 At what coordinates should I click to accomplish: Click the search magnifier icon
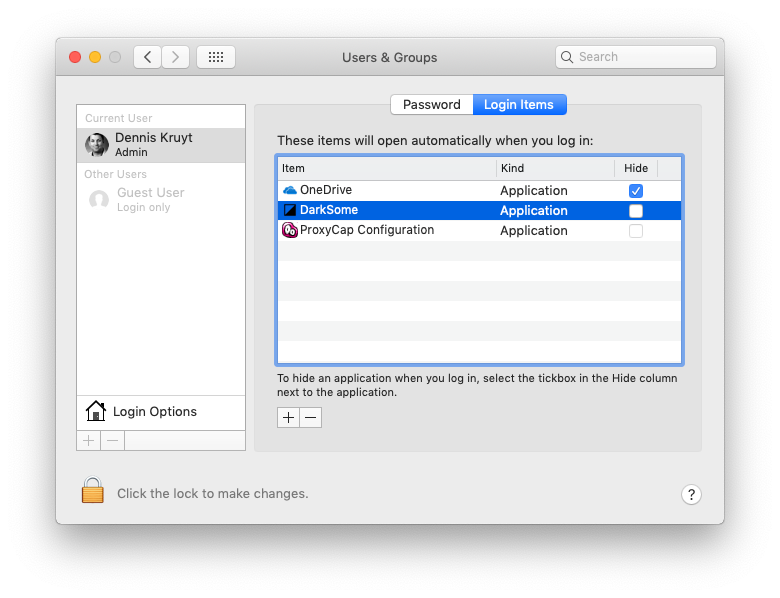tap(567, 57)
